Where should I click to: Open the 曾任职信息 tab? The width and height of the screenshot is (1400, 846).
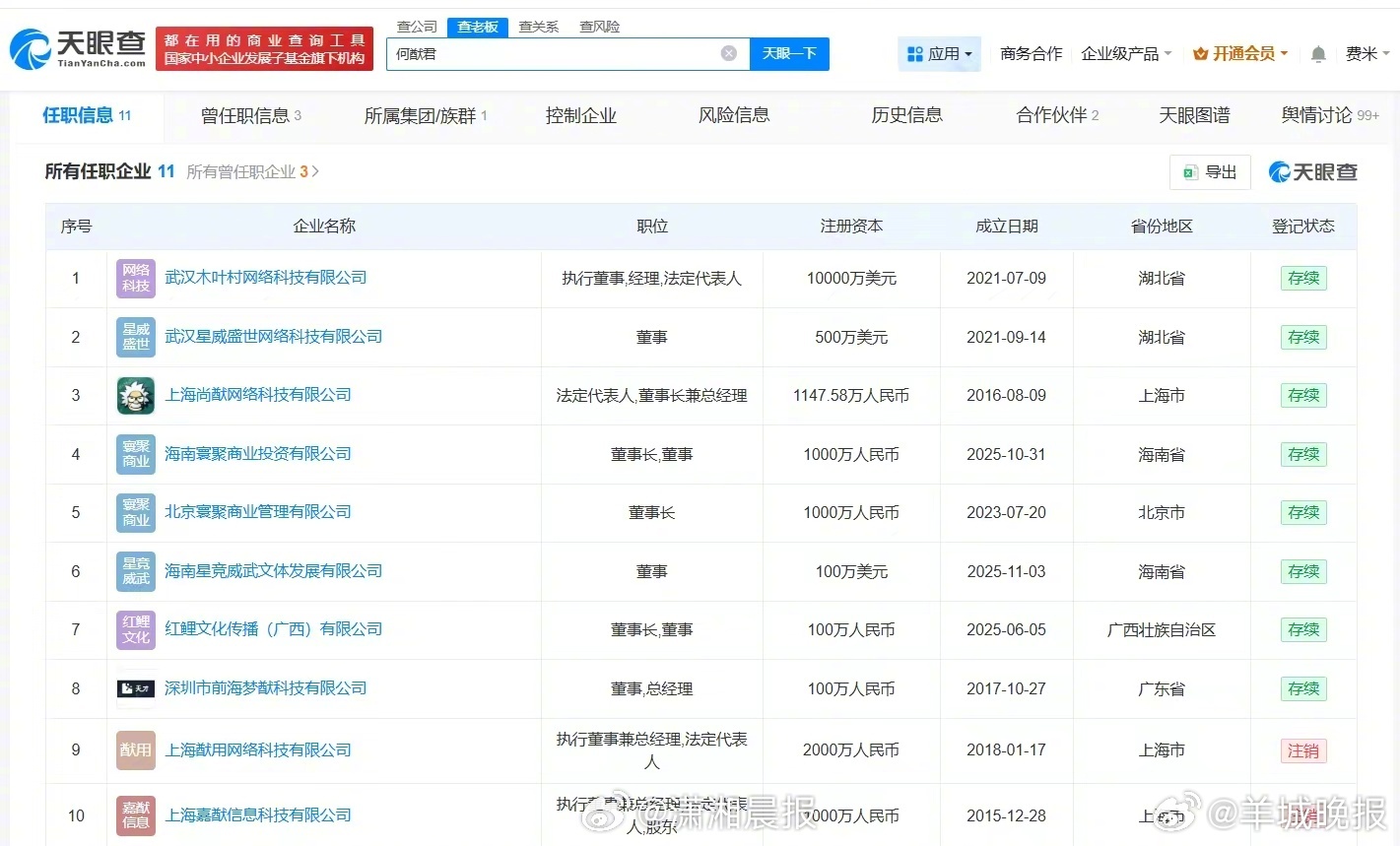tap(251, 116)
